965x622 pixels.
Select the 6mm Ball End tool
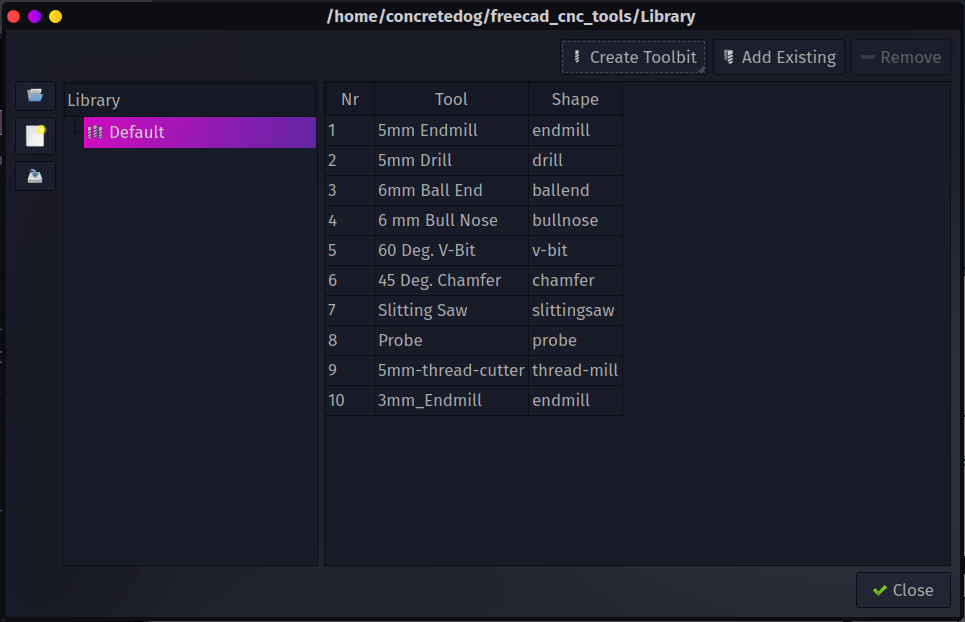pos(450,190)
